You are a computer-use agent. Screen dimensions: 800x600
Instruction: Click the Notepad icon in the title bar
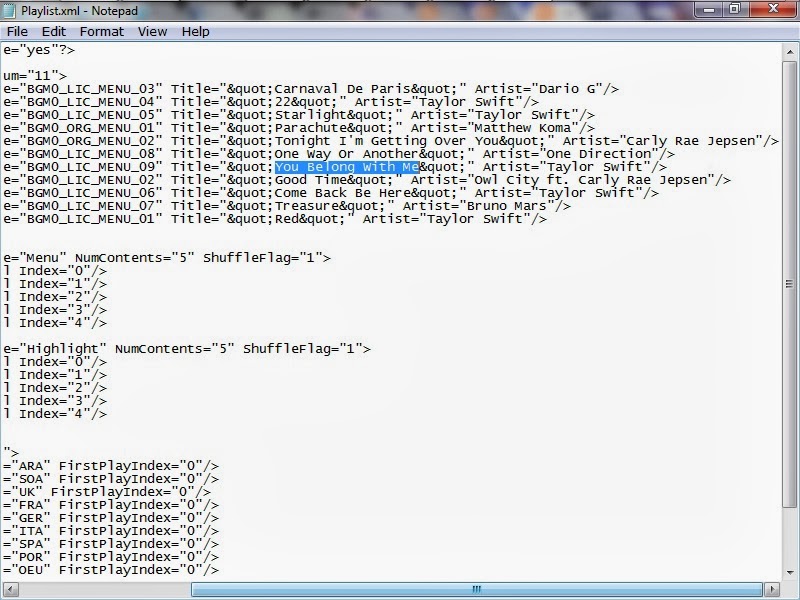10,12
